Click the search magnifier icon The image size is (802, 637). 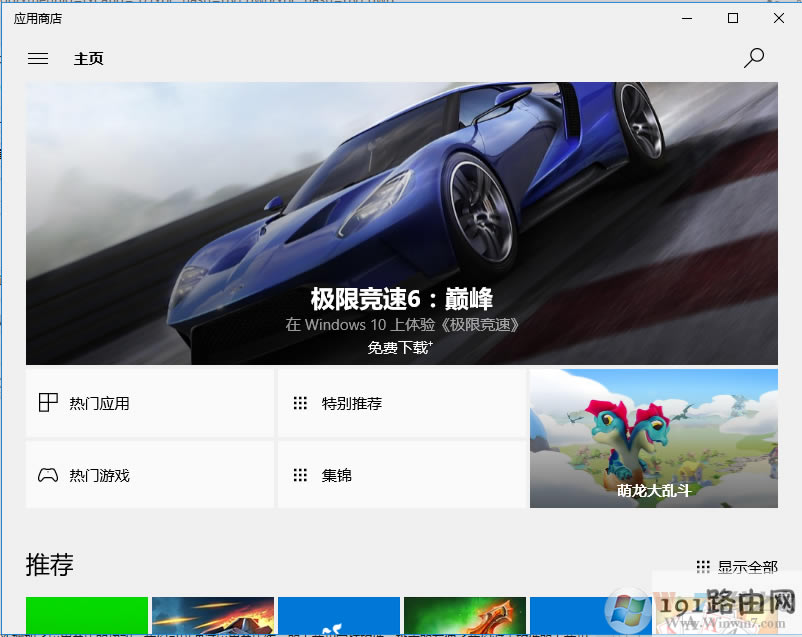point(754,58)
